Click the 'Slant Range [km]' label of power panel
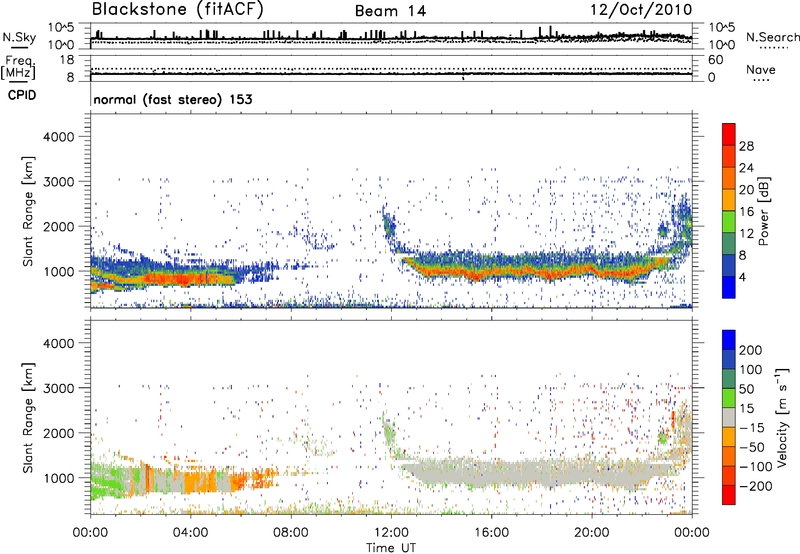 point(28,211)
